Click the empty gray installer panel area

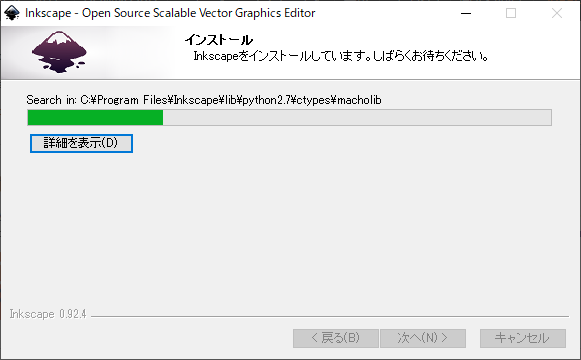coord(290,230)
